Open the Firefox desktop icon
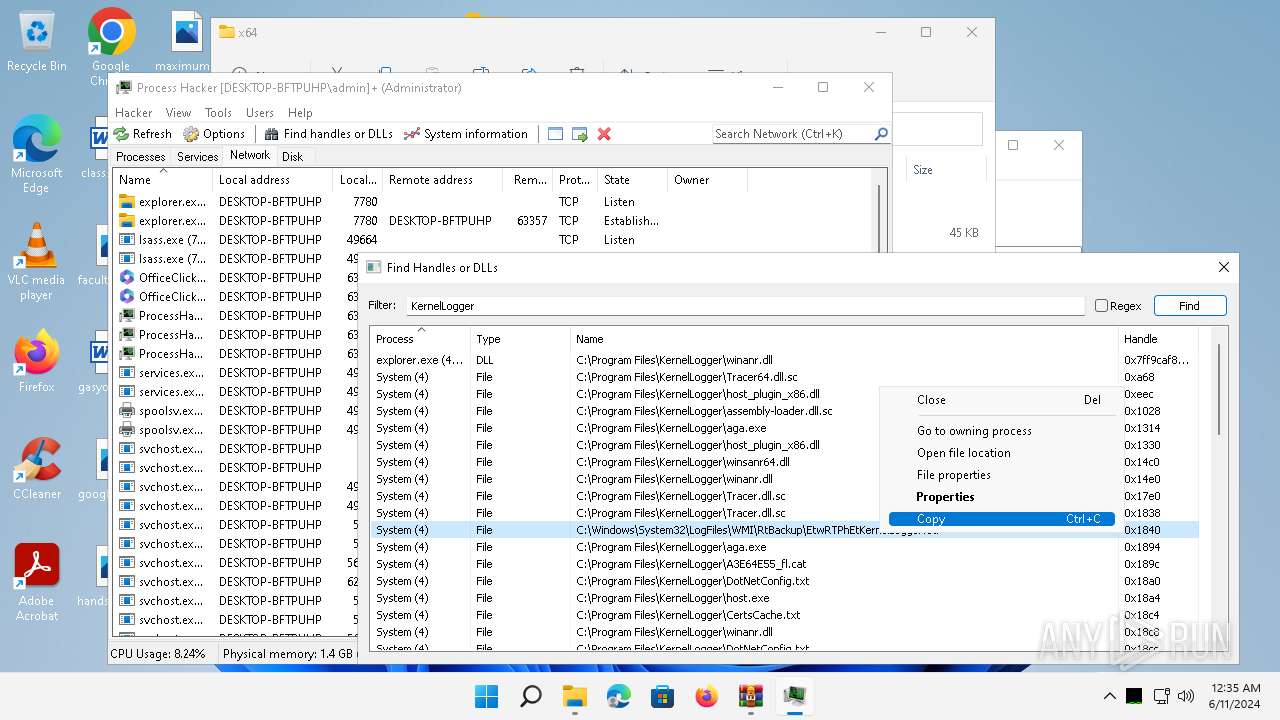 tap(37, 362)
